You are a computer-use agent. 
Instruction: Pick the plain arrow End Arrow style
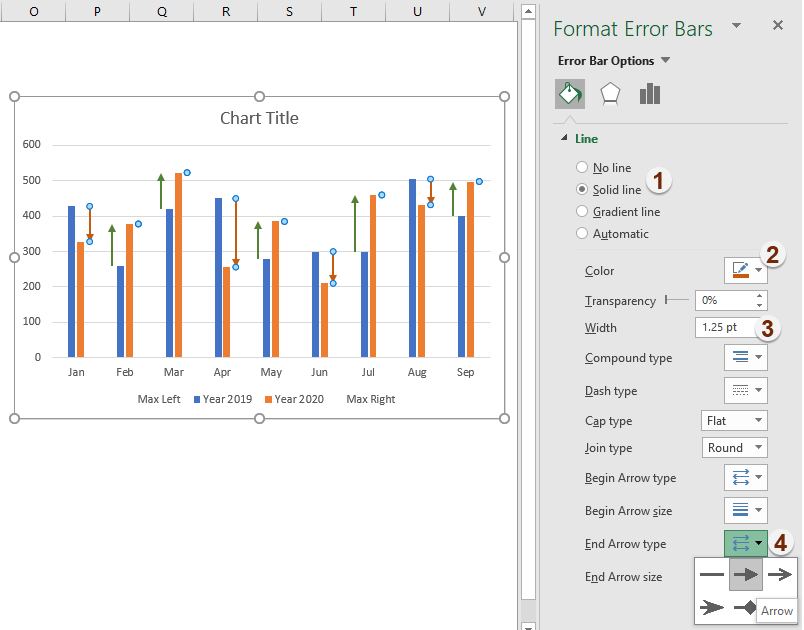tap(748, 575)
